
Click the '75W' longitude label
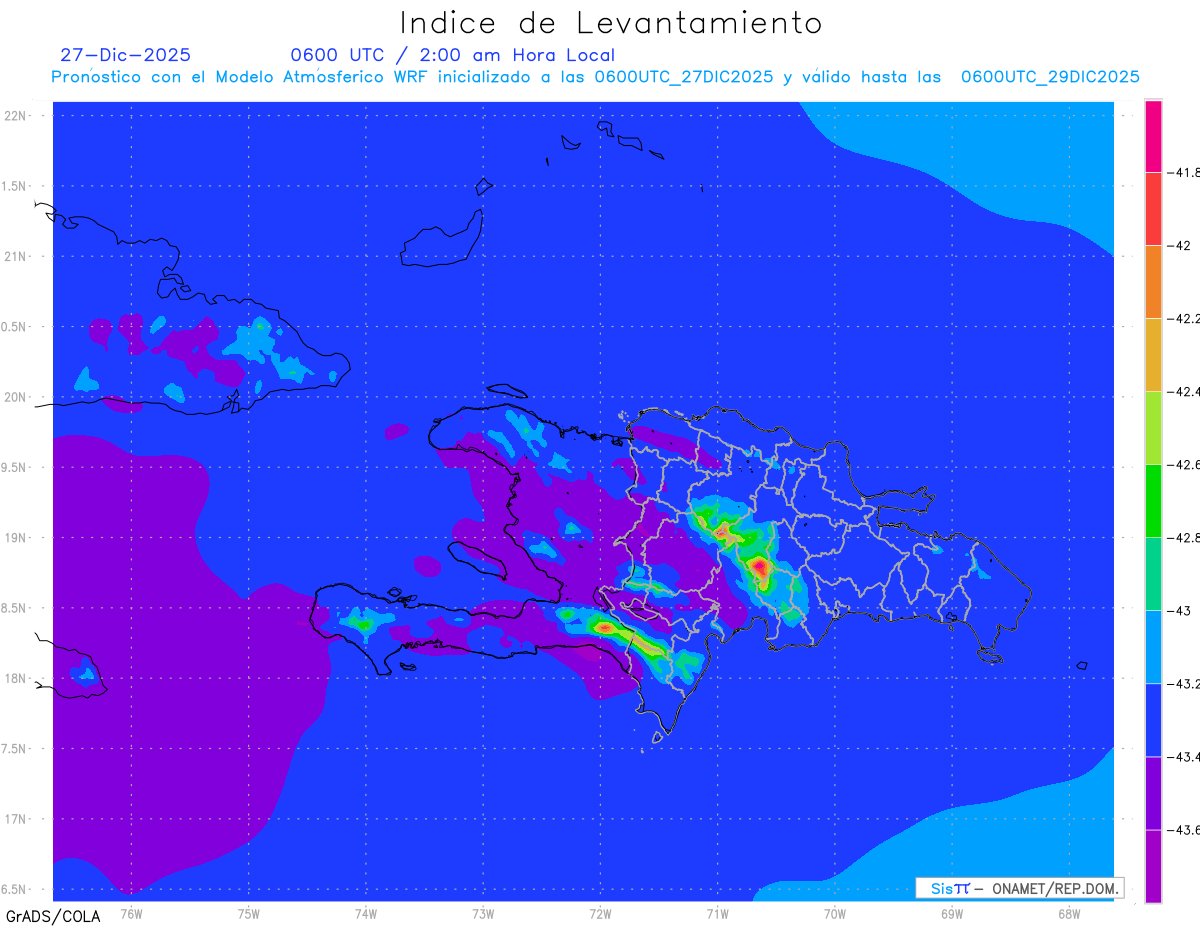pos(248,914)
